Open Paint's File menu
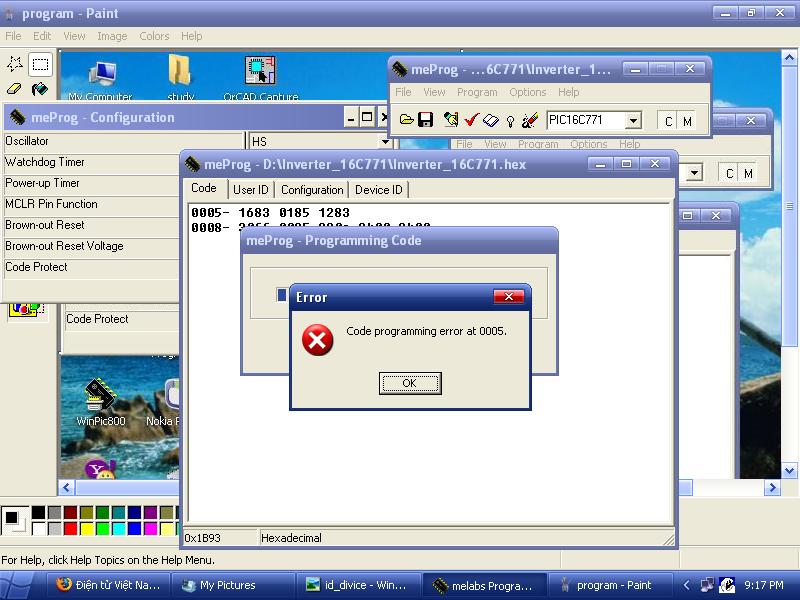This screenshot has width=800, height=600. coord(13,36)
